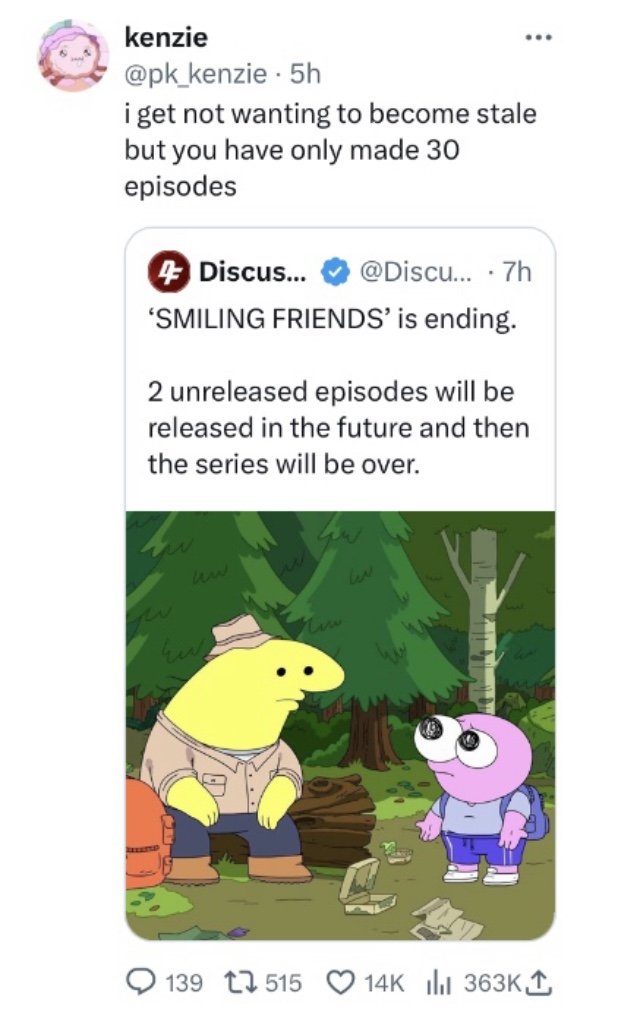The width and height of the screenshot is (640, 1013).
Task: Open the quoted tweet's 7h timestamp
Action: pyautogui.click(x=514, y=271)
